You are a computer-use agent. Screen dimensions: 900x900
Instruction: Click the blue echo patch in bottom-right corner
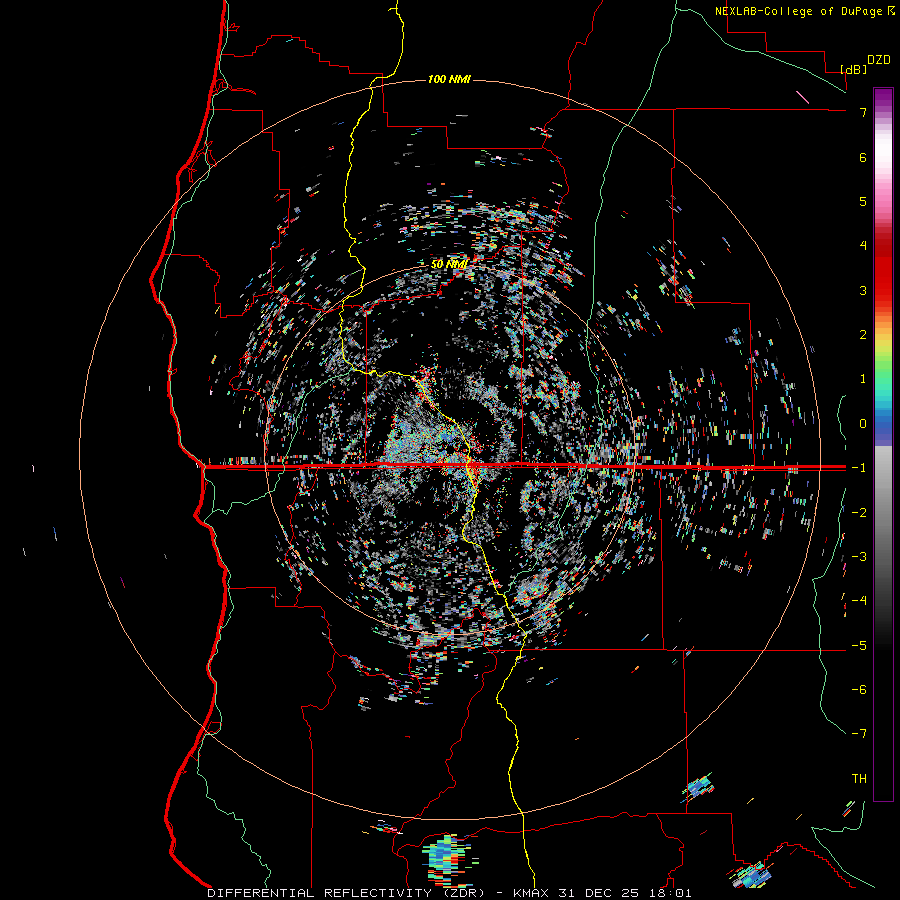tap(752, 876)
